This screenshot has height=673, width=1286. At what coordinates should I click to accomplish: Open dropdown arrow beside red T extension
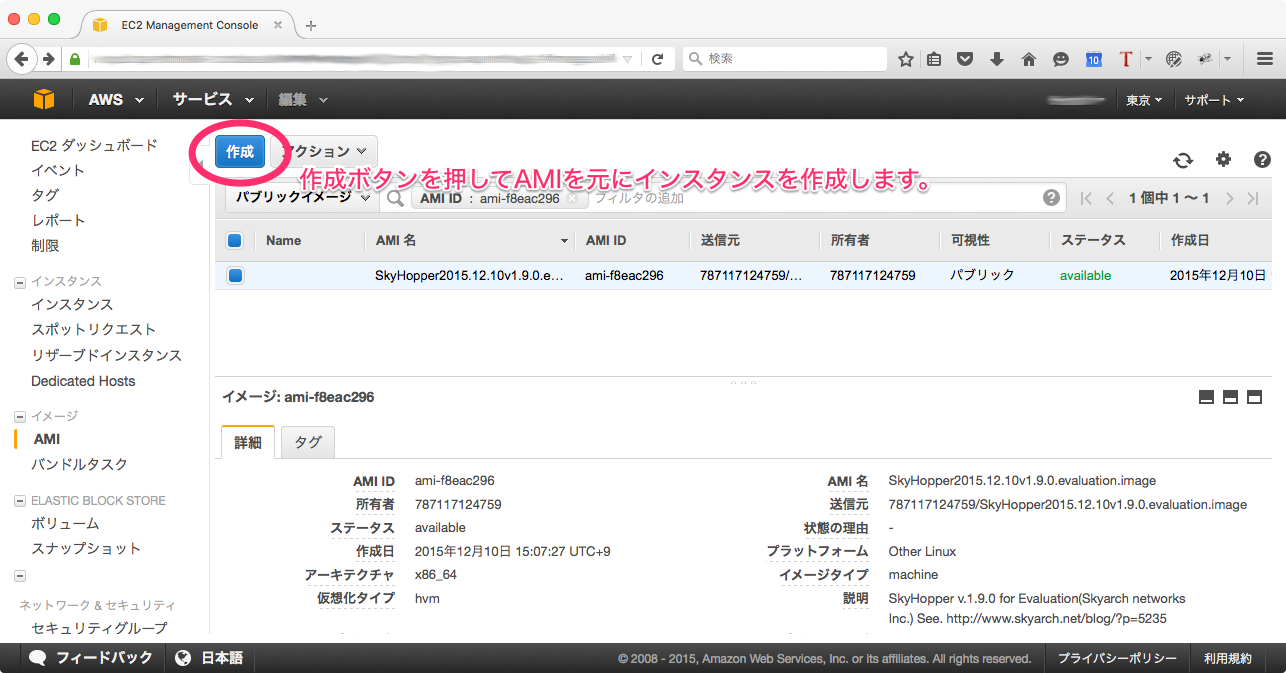pyautogui.click(x=1148, y=59)
